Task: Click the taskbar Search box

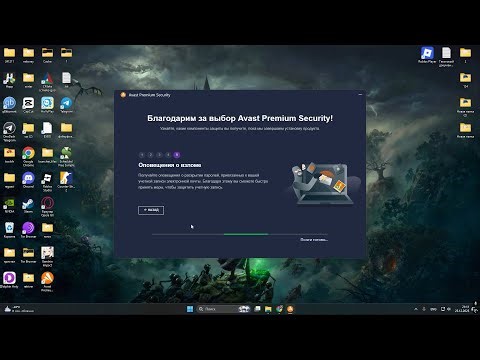Action: pos(223,309)
